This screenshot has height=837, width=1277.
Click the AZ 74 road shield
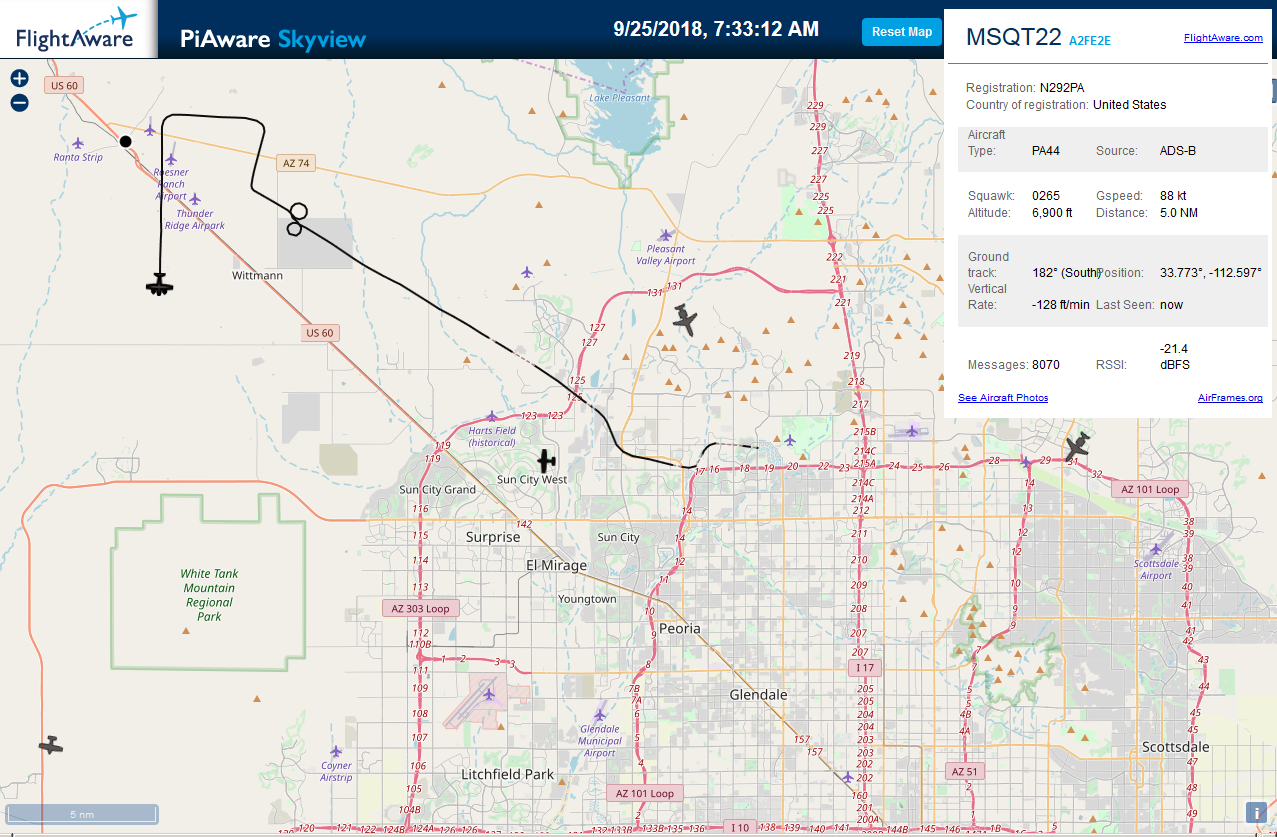click(296, 162)
